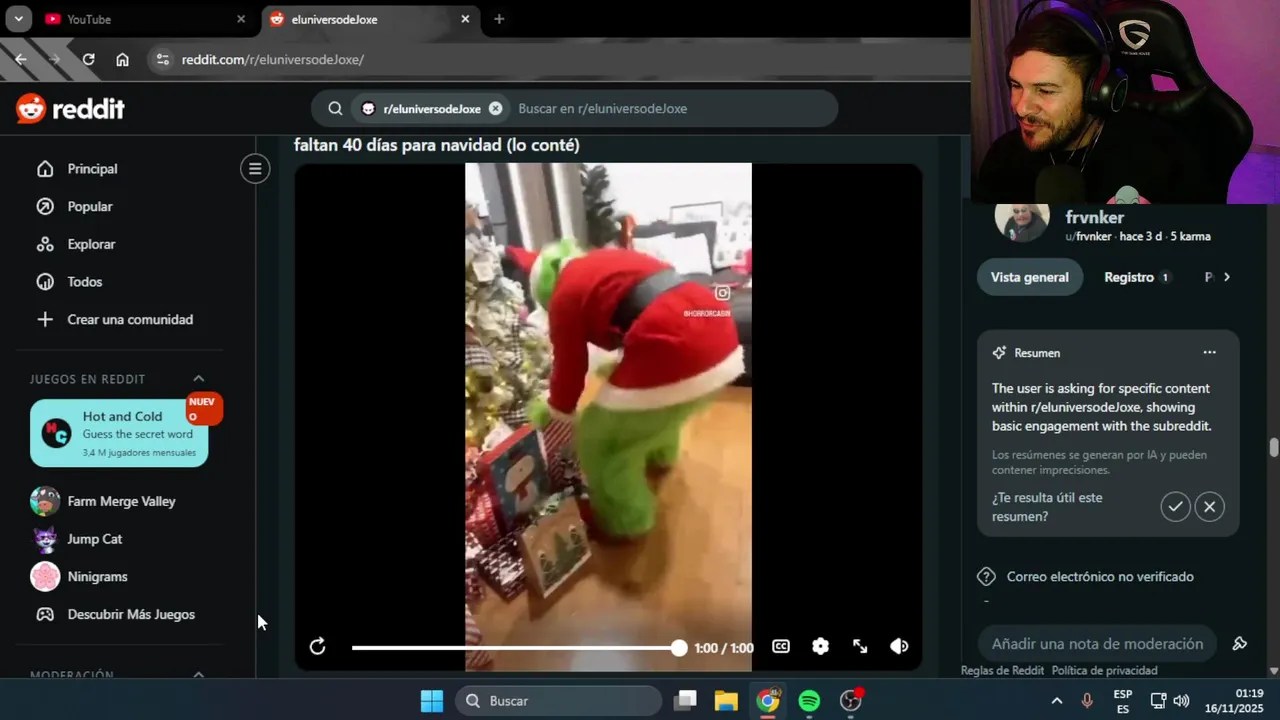The height and width of the screenshot is (720, 1280).
Task: Switch to Vista general tab
Action: [x=1029, y=277]
